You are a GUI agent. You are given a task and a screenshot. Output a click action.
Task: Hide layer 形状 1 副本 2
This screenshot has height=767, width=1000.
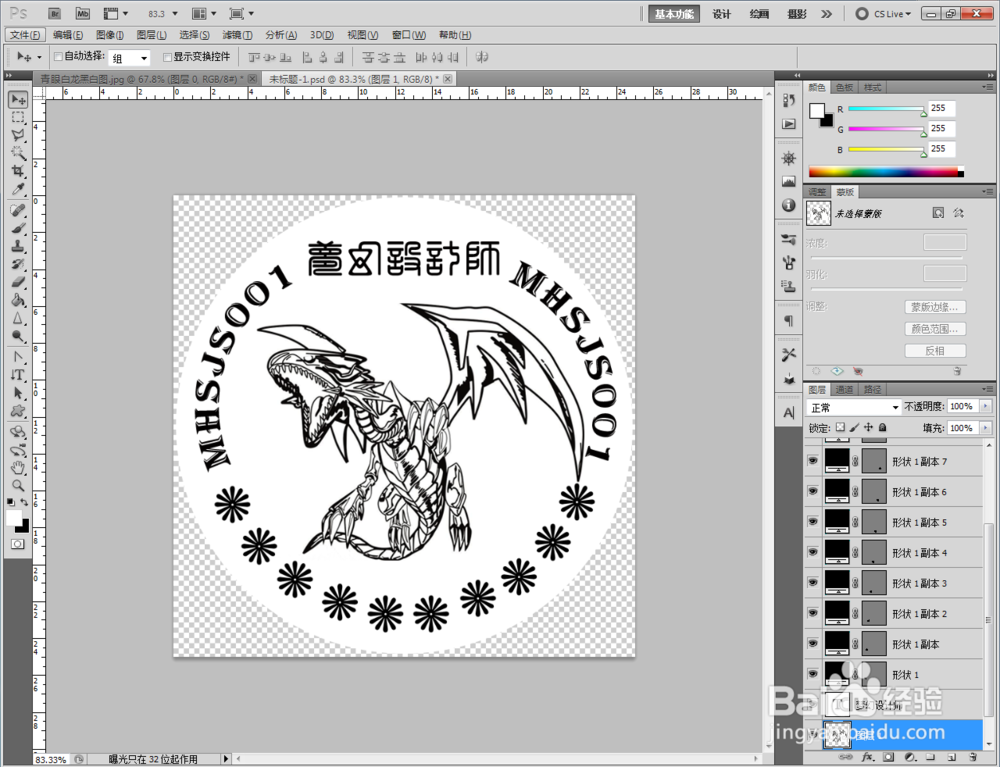tap(812, 613)
